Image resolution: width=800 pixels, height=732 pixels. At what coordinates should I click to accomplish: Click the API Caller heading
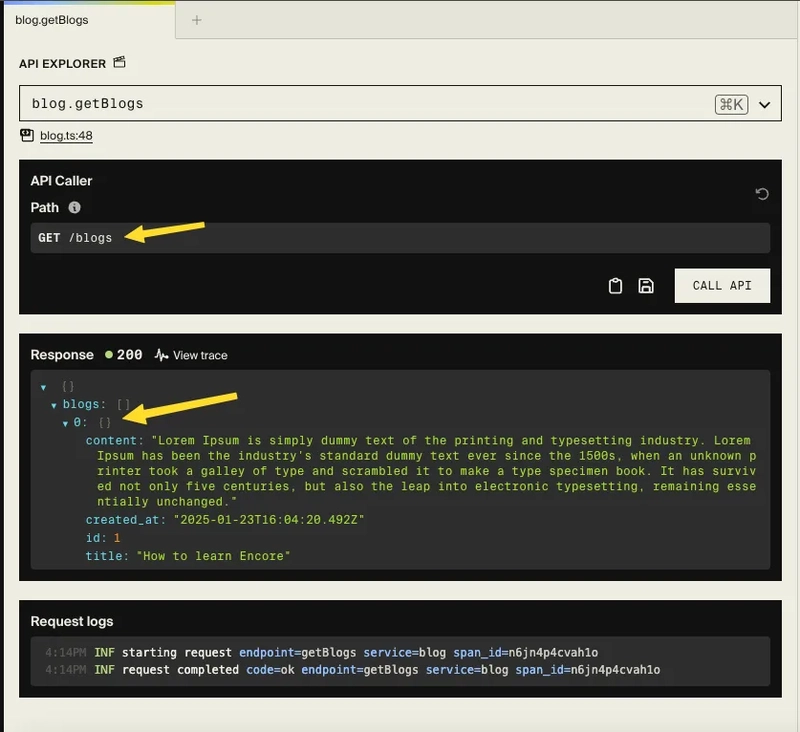click(61, 181)
